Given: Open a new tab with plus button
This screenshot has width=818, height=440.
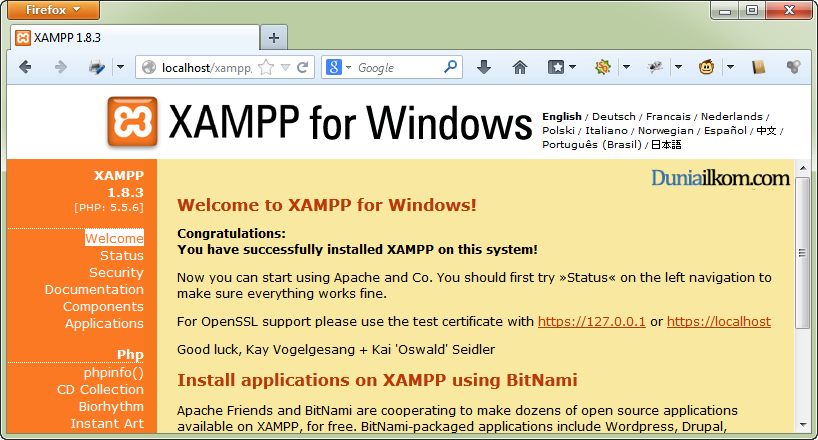Looking at the screenshot, I should pyautogui.click(x=274, y=38).
